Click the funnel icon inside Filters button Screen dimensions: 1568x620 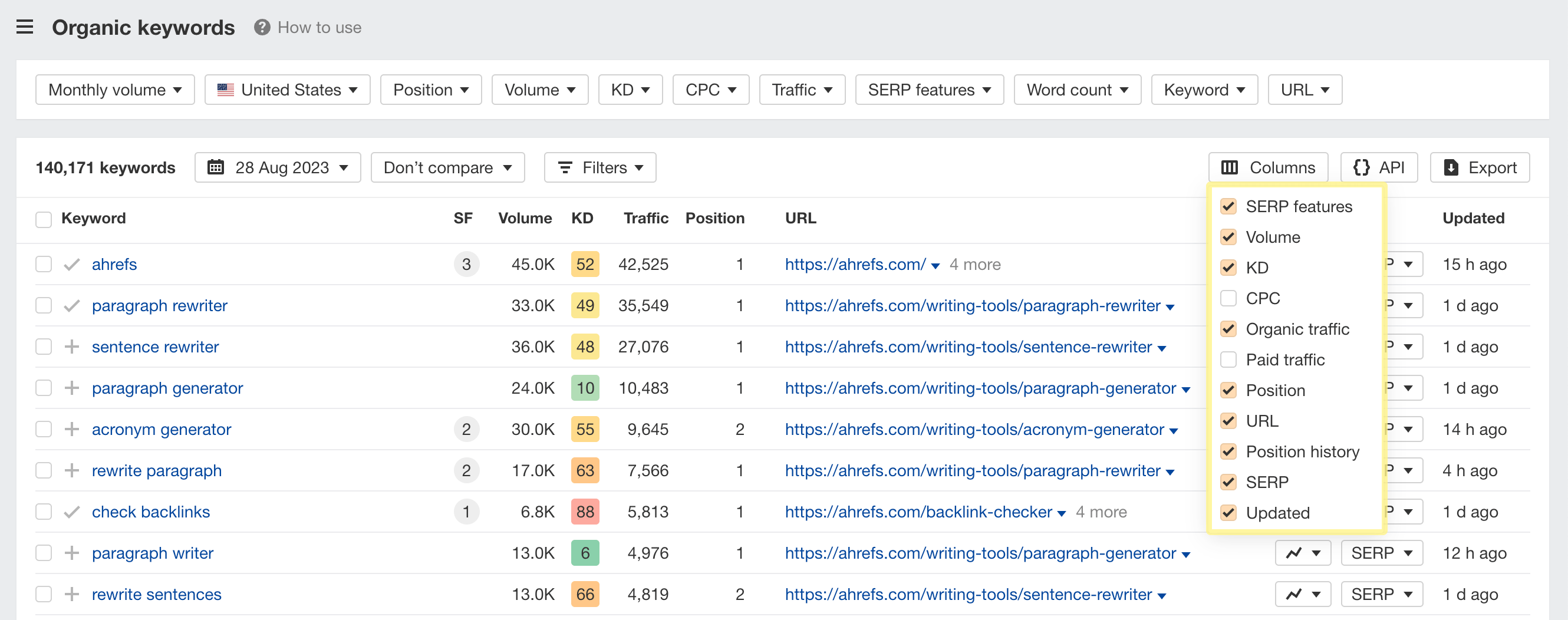[x=565, y=167]
